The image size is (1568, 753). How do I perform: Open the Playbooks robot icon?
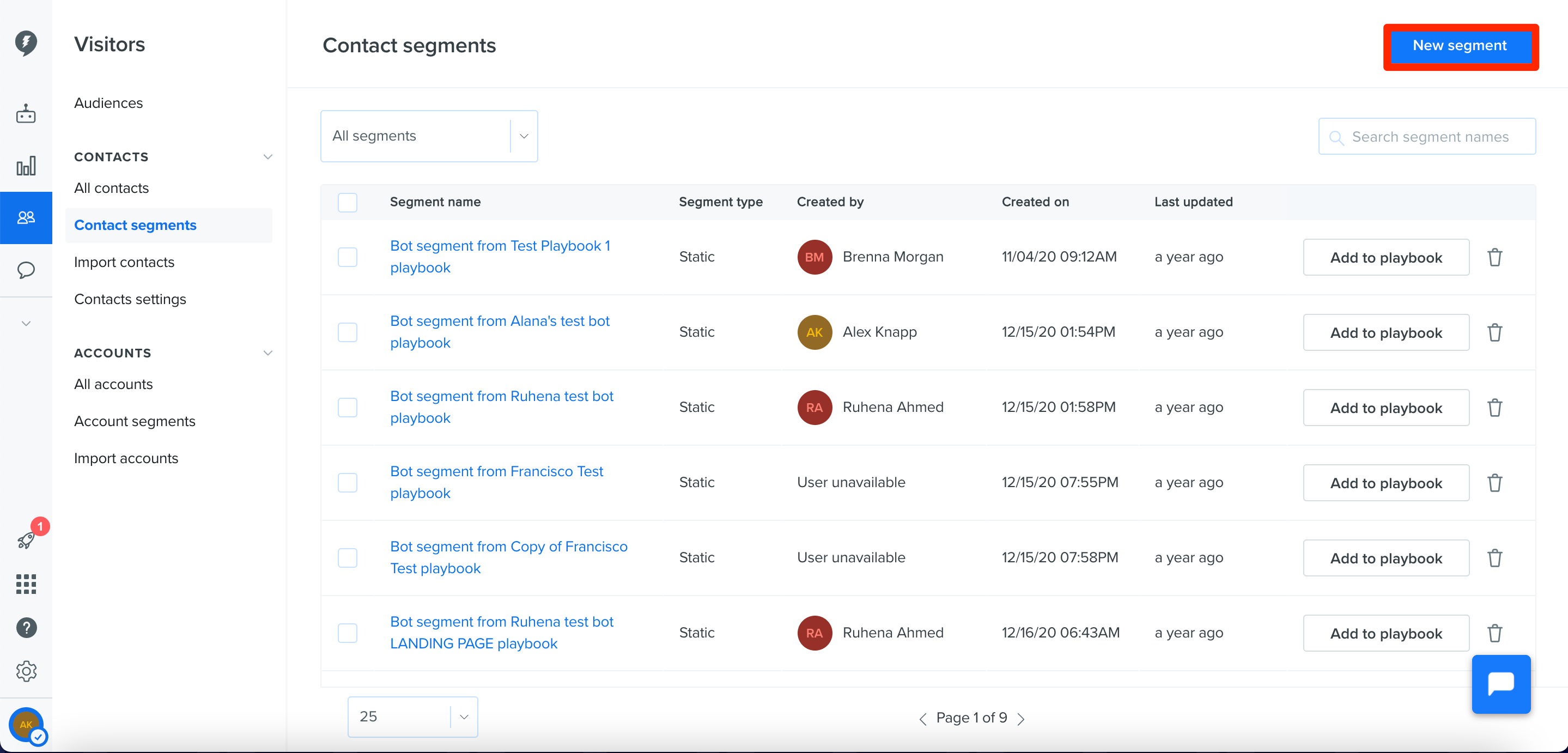26,114
